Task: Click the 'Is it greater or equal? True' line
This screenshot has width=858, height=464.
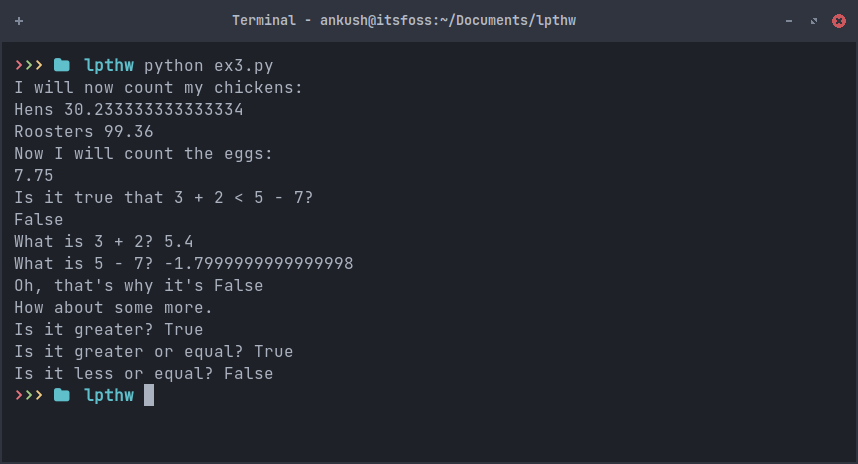Action: pos(153,352)
